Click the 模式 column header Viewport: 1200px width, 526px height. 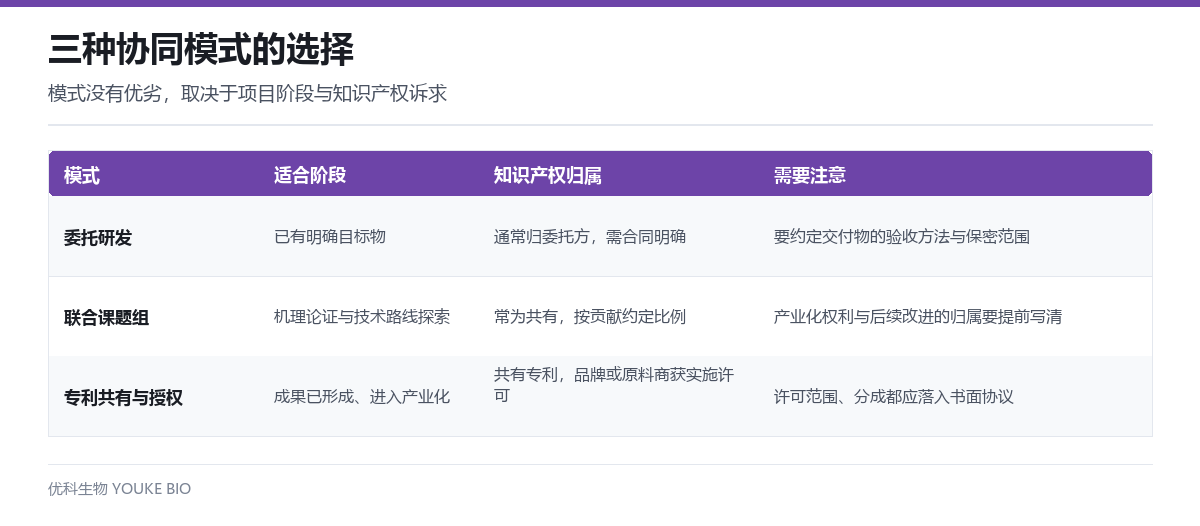82,175
